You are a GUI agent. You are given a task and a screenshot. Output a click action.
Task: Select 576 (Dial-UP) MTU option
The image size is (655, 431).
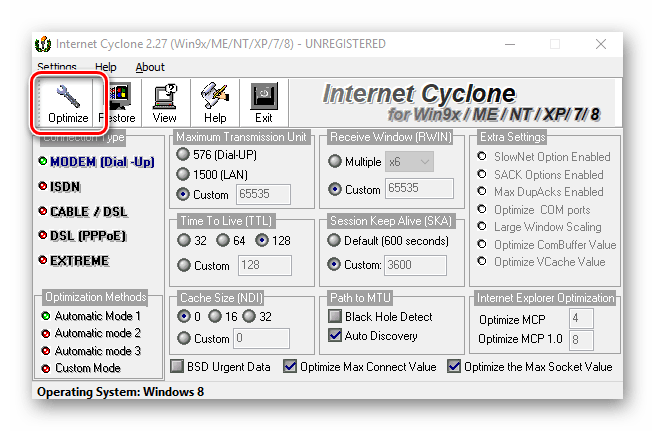point(183,155)
